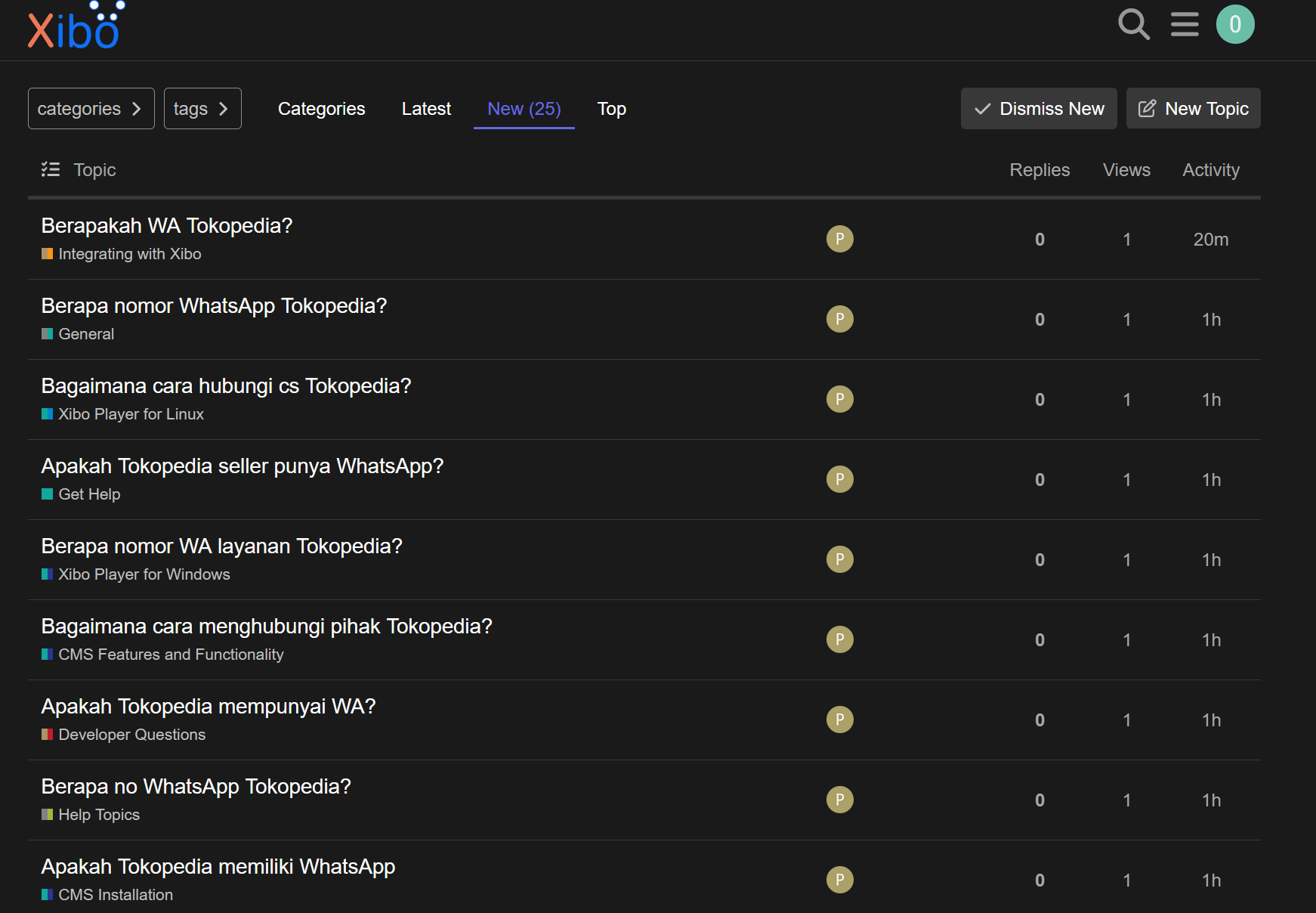Create a New Topic
Screen dimensions: 1316x913
point(1193,109)
